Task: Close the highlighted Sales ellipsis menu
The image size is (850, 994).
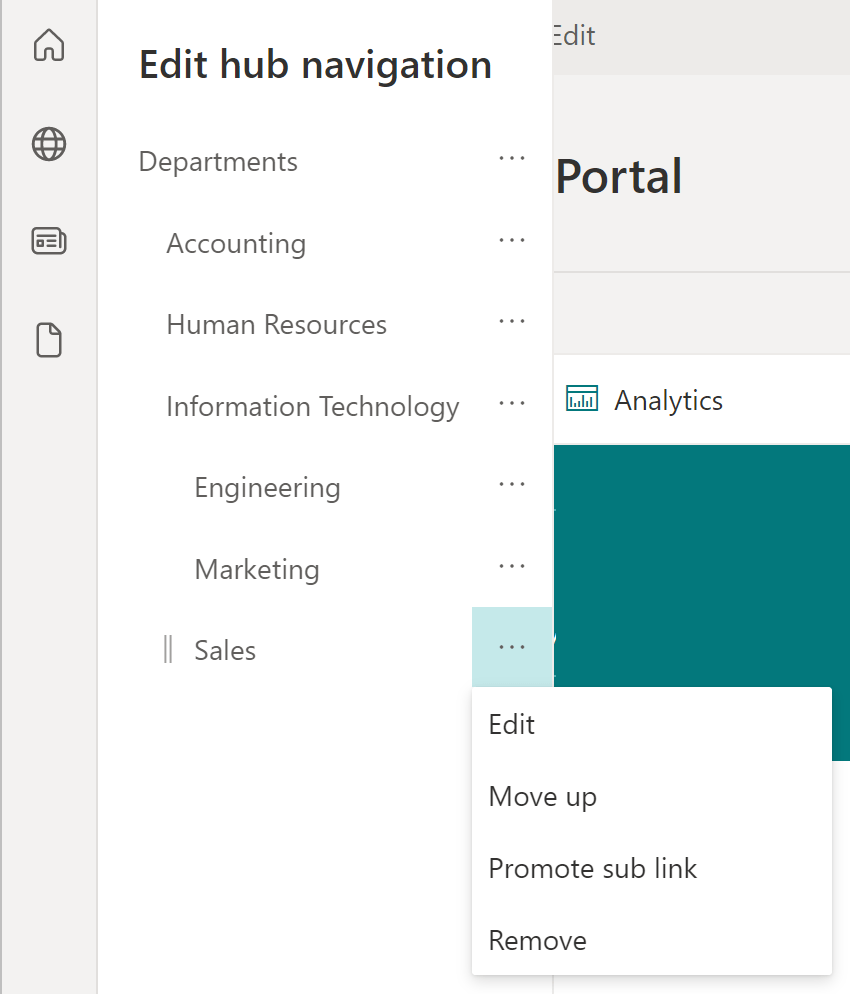Action: click(x=511, y=648)
